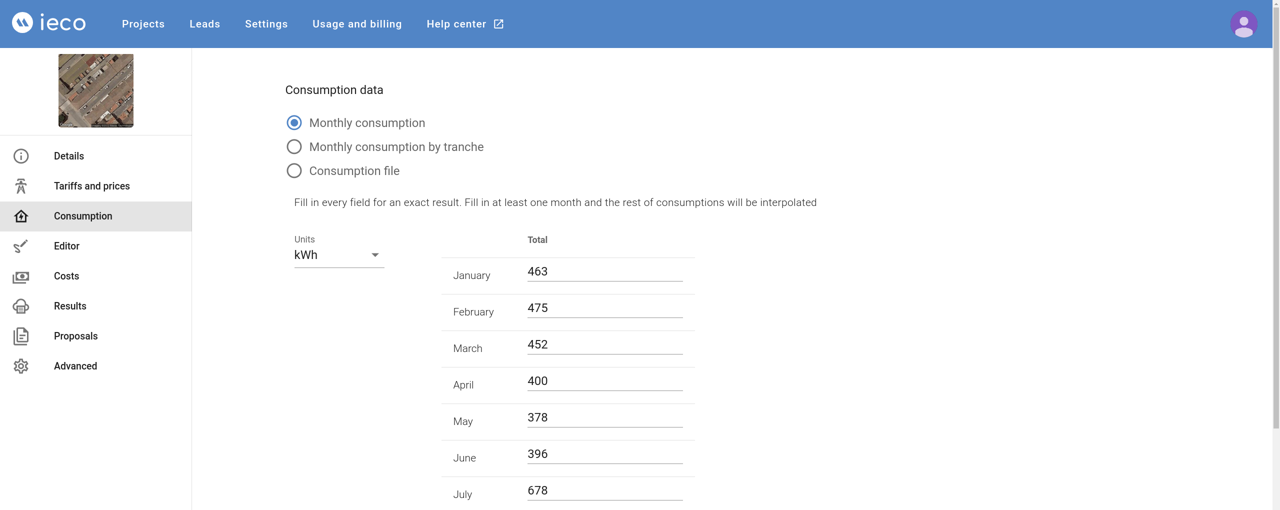Open the Projects menu
This screenshot has width=1280, height=510.
click(x=143, y=24)
